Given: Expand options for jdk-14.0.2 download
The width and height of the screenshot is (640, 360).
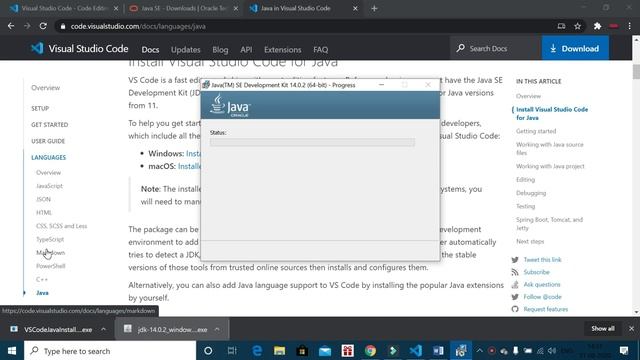Looking at the screenshot, I should 217,329.
